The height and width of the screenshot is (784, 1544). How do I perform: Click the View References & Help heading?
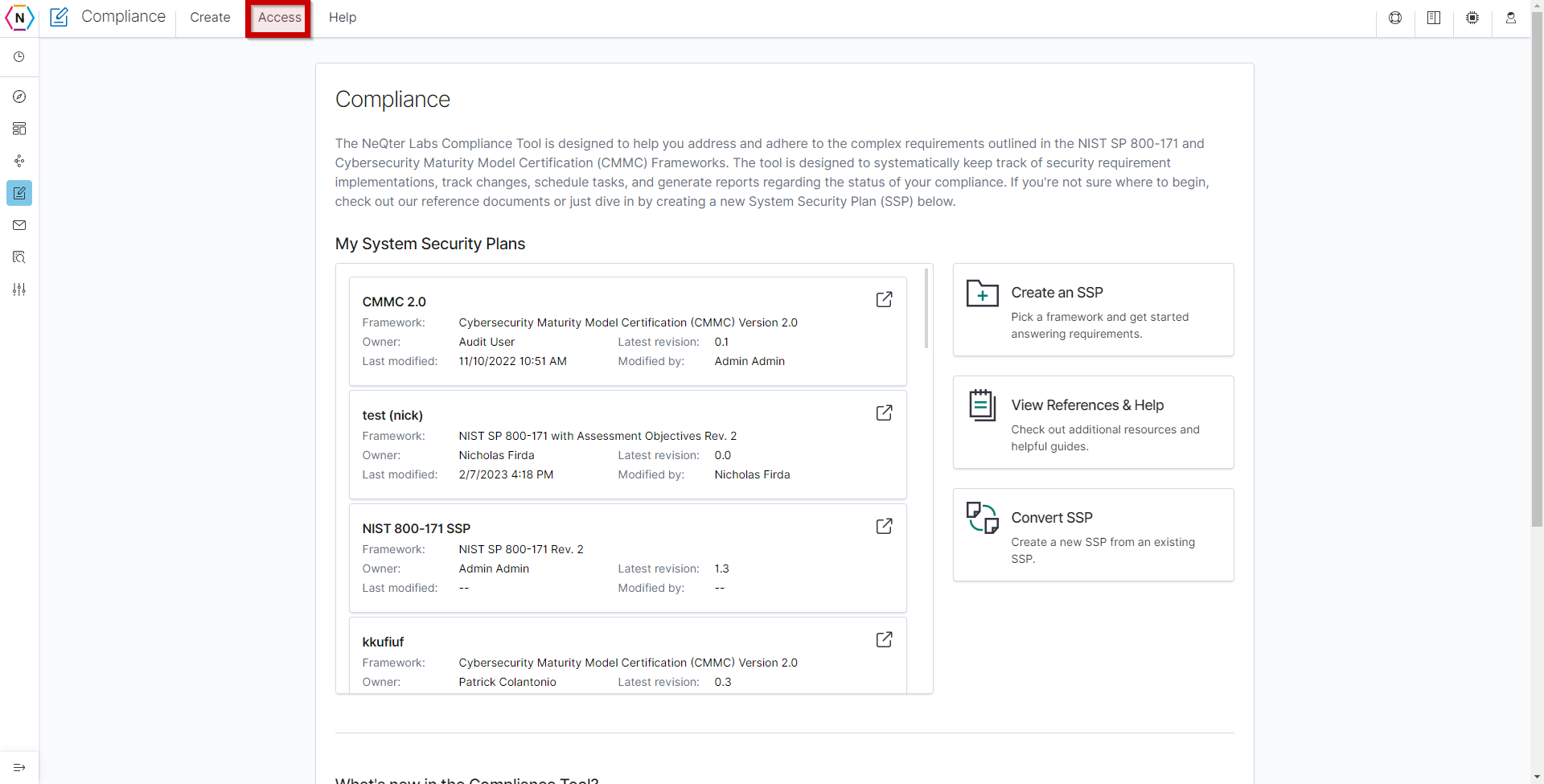[1087, 405]
